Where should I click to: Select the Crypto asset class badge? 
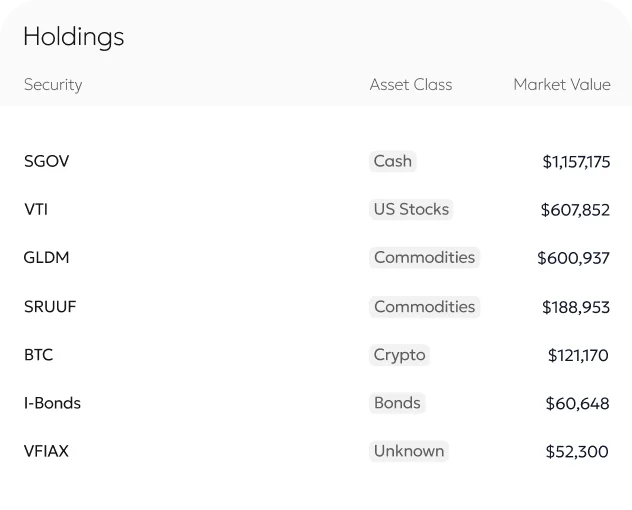[x=399, y=355]
